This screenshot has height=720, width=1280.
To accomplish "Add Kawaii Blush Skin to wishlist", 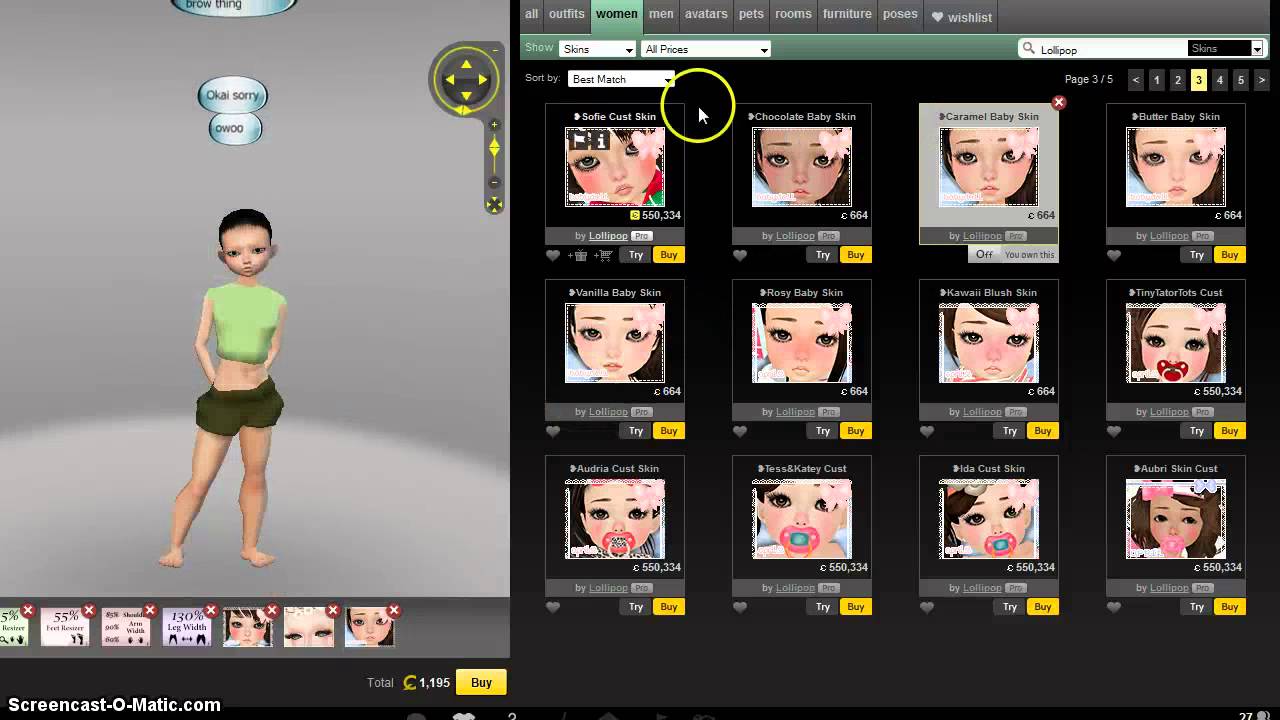I will [x=927, y=431].
